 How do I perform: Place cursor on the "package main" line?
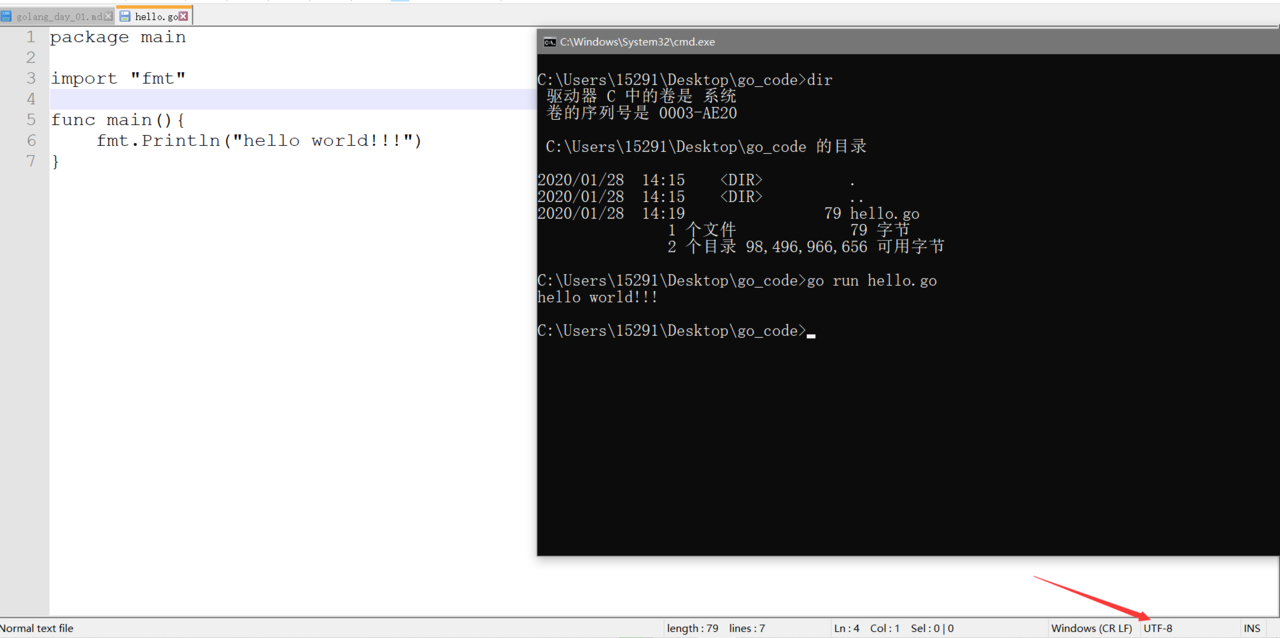coord(118,37)
